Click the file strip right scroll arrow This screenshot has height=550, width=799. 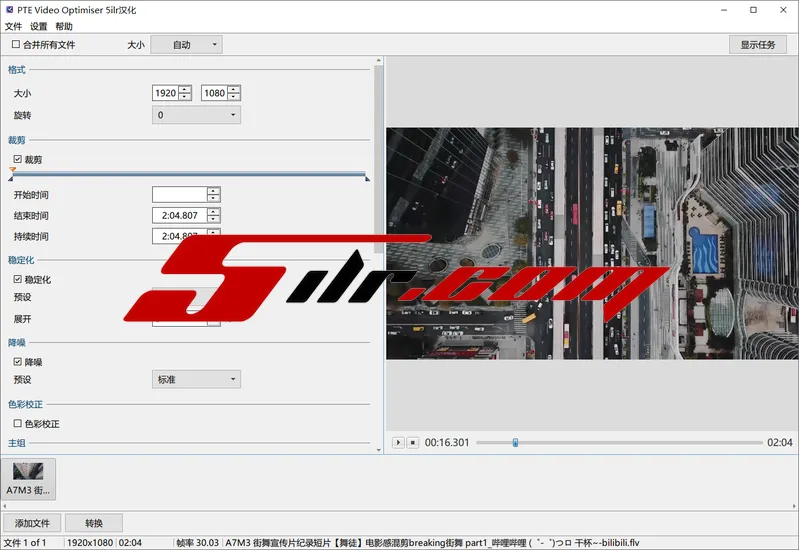coord(794,506)
